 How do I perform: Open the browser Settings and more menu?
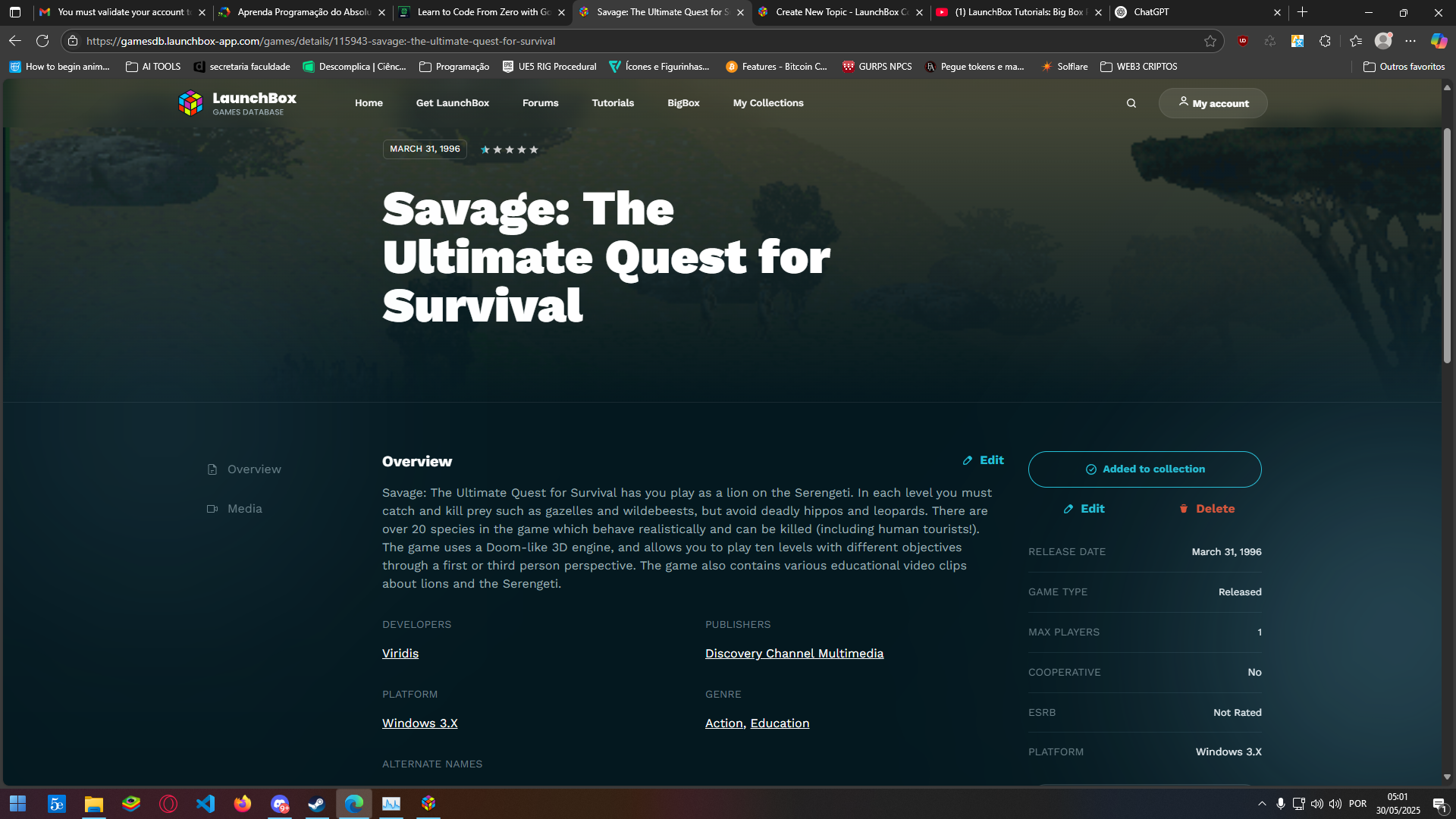pyautogui.click(x=1410, y=41)
